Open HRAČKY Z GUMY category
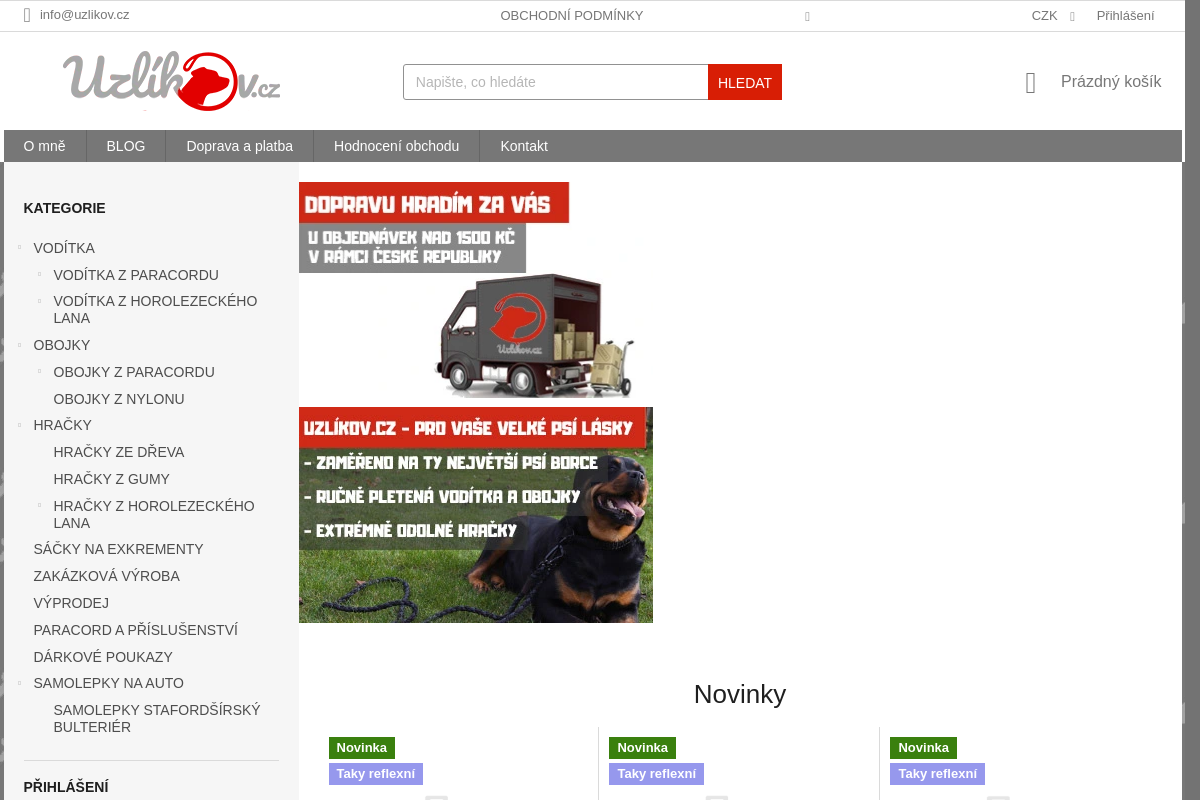This screenshot has height=800, width=1200. pyautogui.click(x=112, y=479)
